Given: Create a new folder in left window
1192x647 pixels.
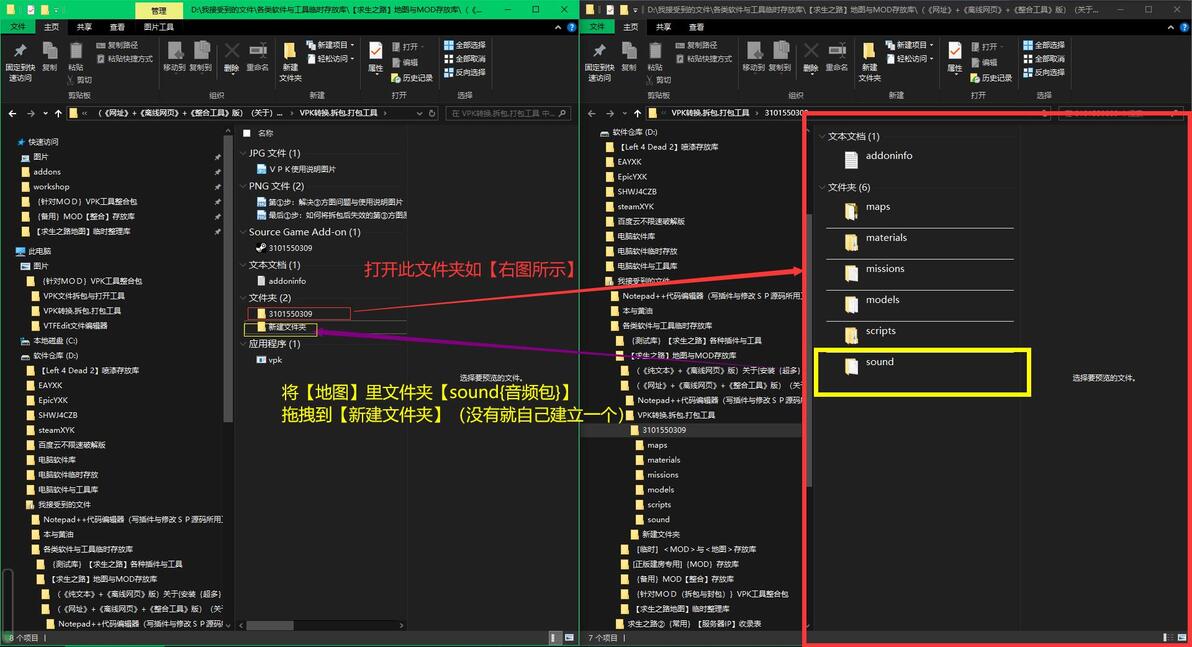Looking at the screenshot, I should click(290, 61).
